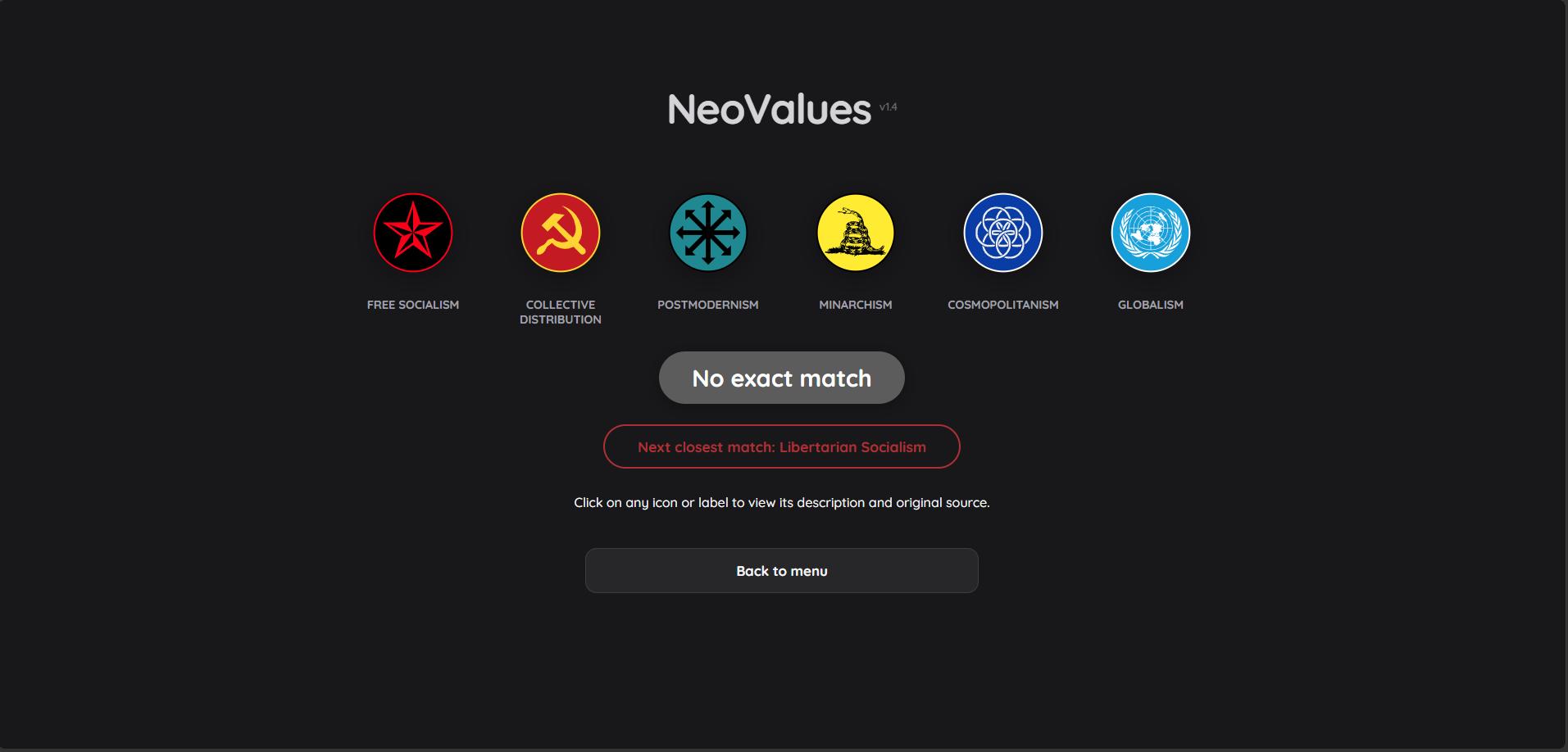The image size is (1568, 752).
Task: Click the No exact match pill
Action: tap(782, 378)
